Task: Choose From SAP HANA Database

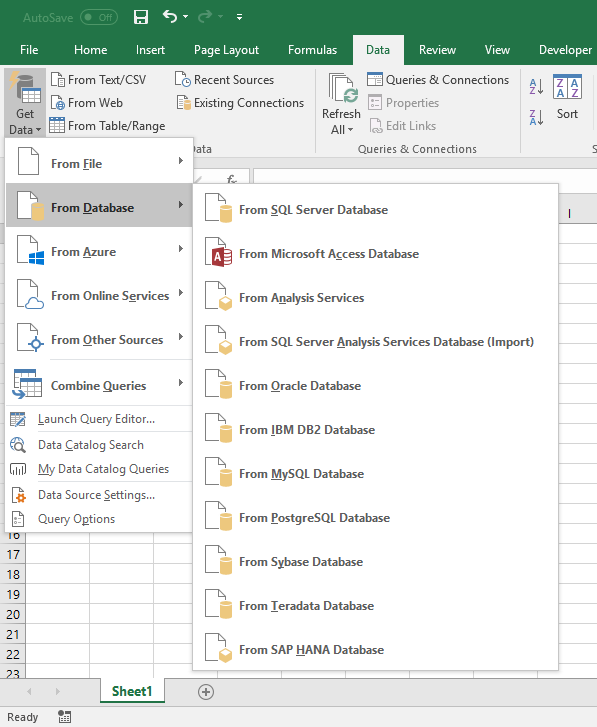Action: click(x=375, y=650)
